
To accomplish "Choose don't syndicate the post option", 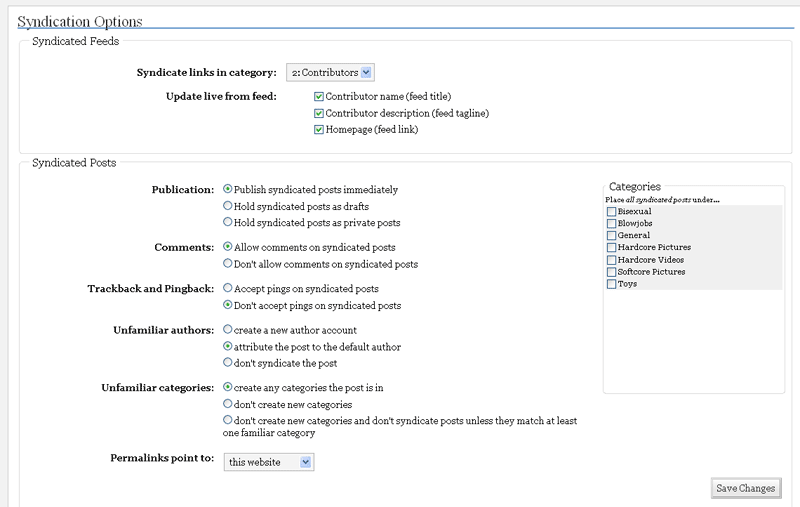I will tap(228, 363).
